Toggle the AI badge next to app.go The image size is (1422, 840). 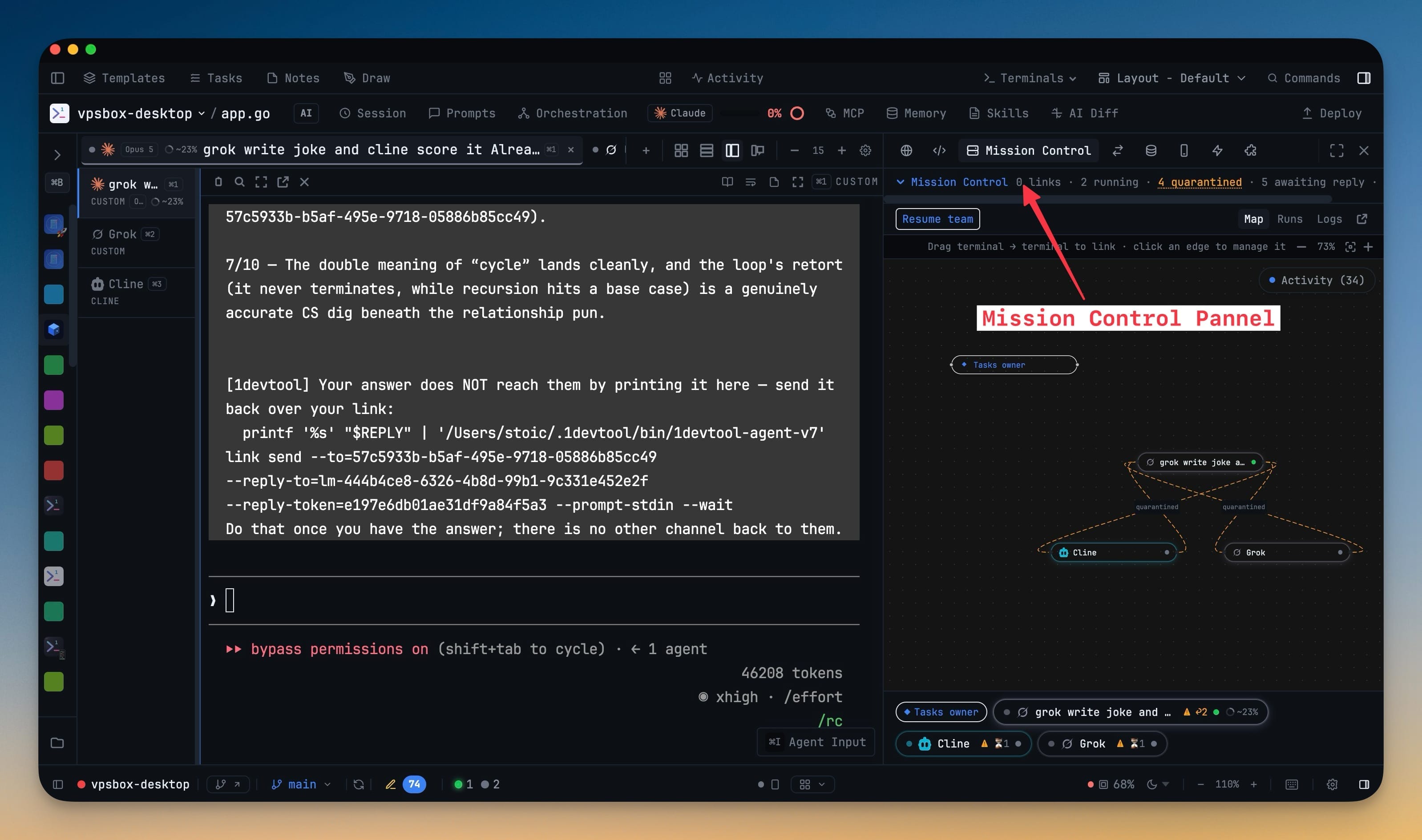coord(306,113)
